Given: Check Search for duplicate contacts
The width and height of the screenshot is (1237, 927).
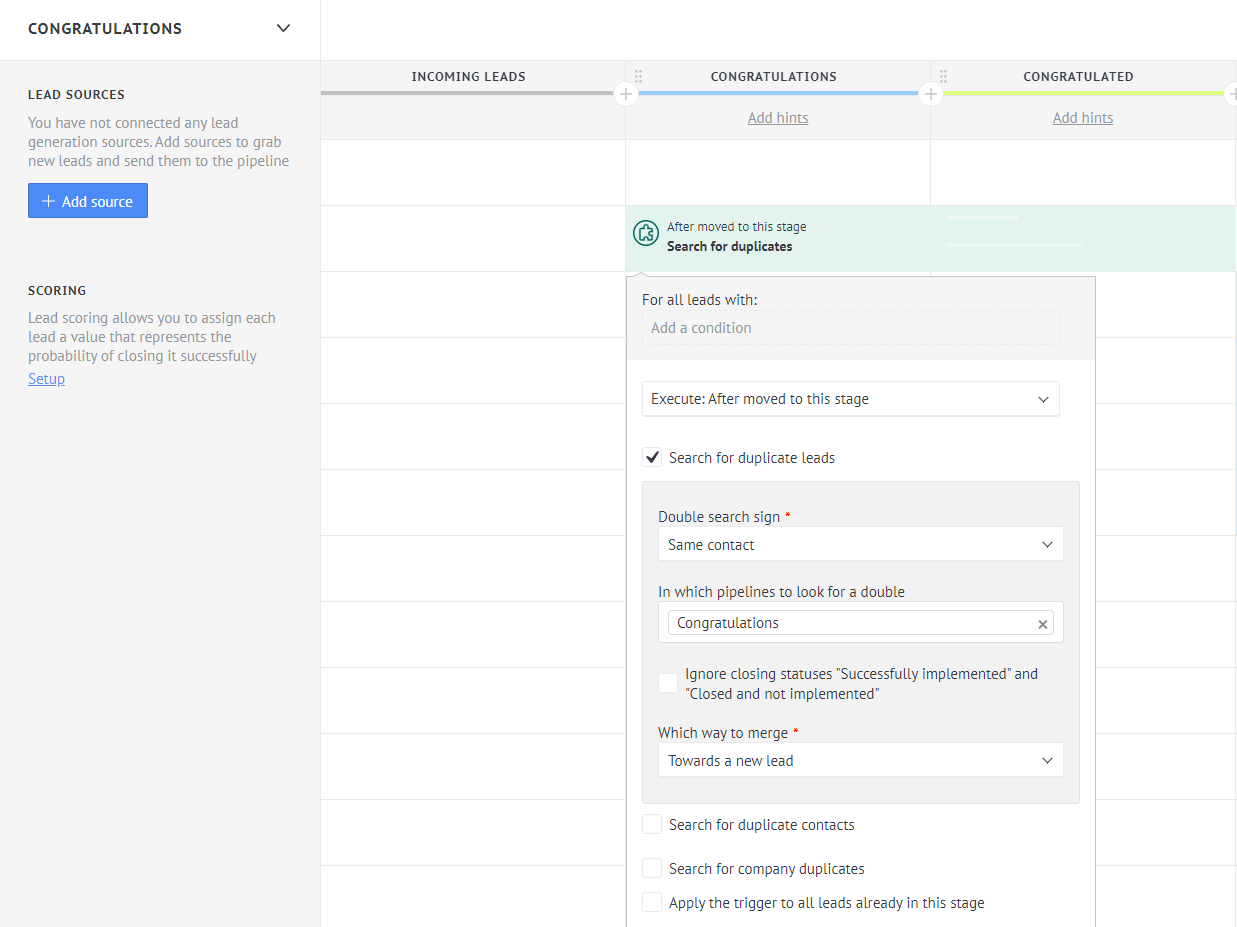Looking at the screenshot, I should click(x=652, y=825).
